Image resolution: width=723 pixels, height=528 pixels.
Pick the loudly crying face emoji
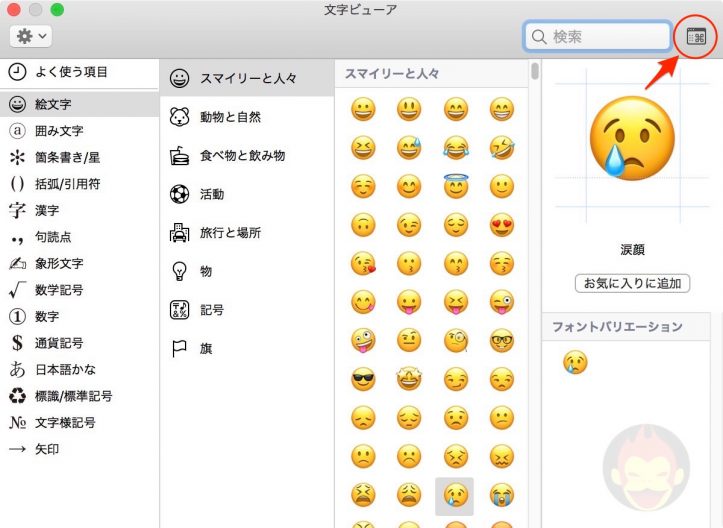tap(502, 495)
